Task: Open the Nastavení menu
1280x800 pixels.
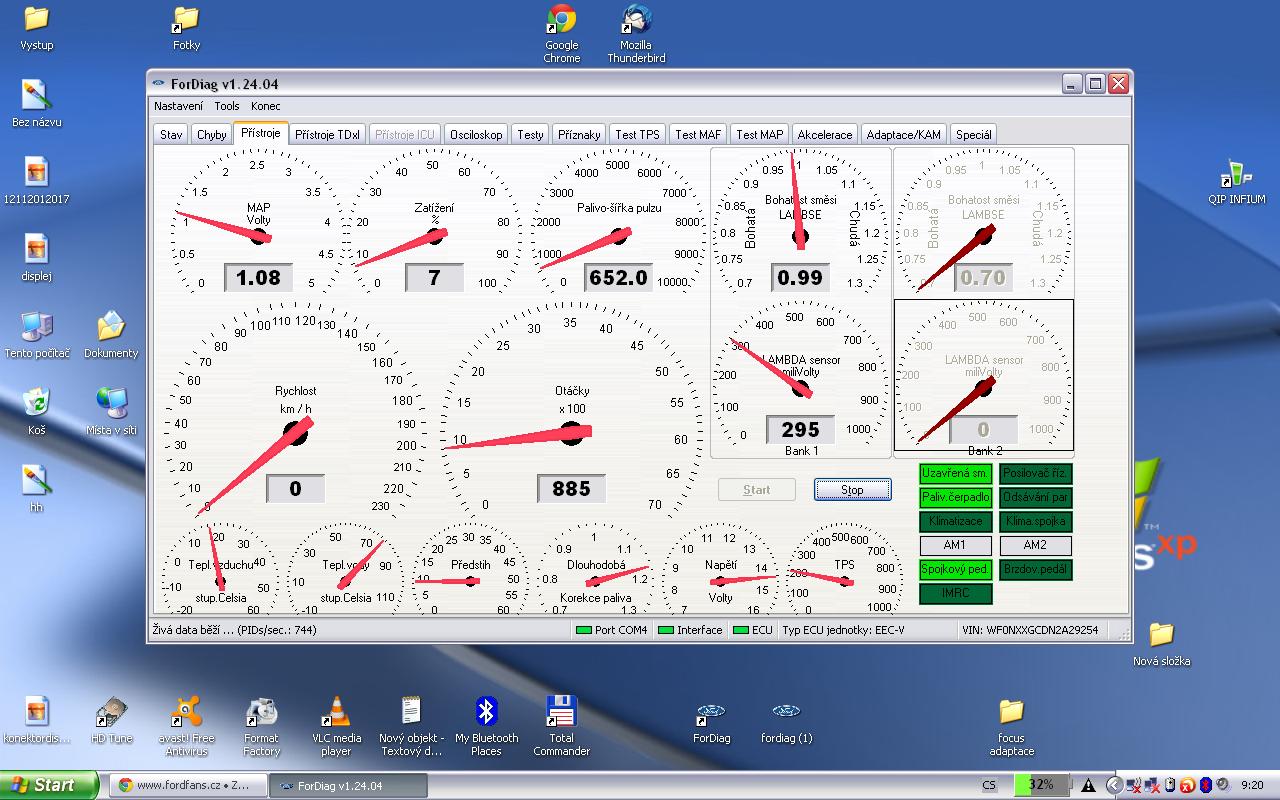Action: click(178, 106)
